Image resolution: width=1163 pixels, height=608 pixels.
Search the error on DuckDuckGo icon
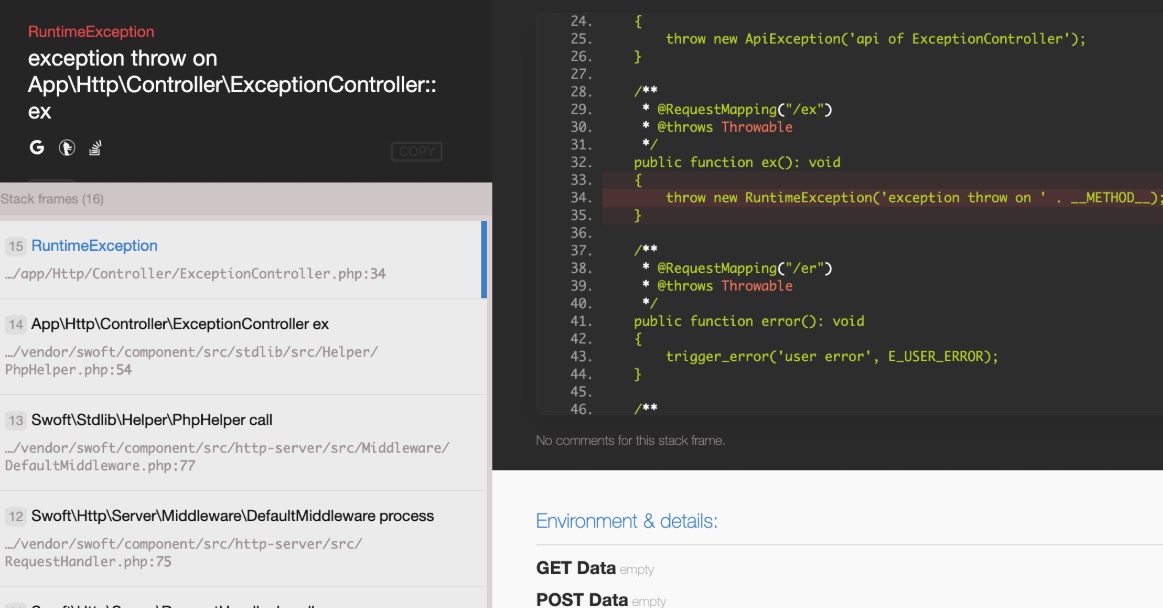point(67,148)
